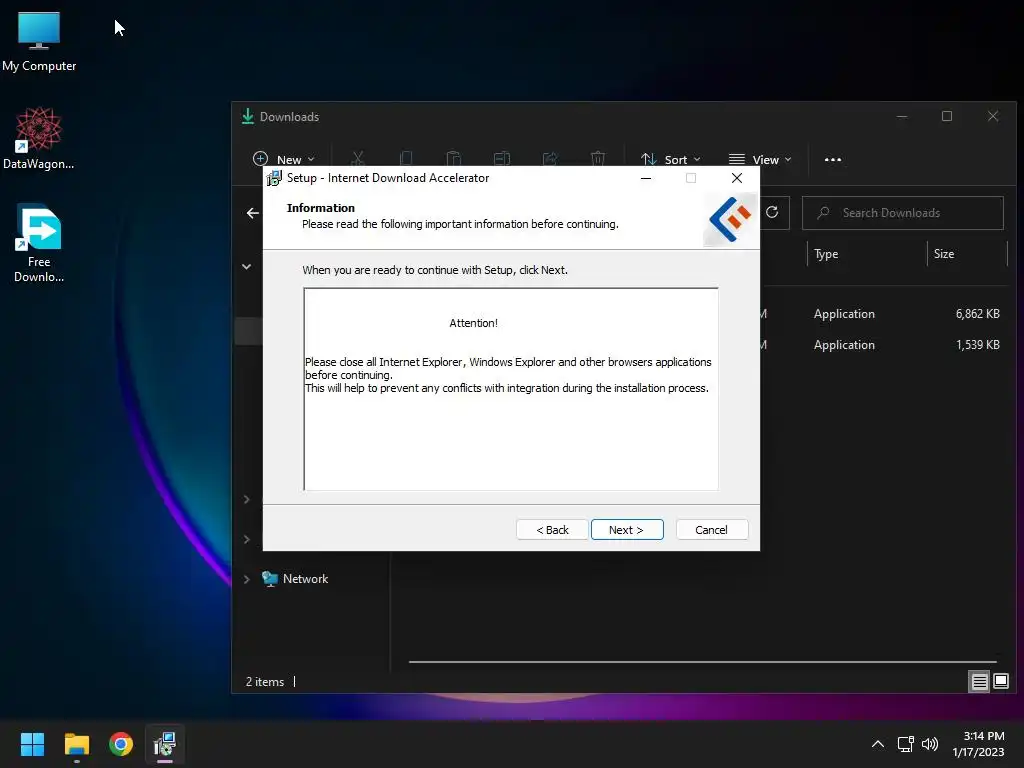Image resolution: width=1024 pixels, height=768 pixels.
Task: Open network status tray icon
Action: point(906,744)
